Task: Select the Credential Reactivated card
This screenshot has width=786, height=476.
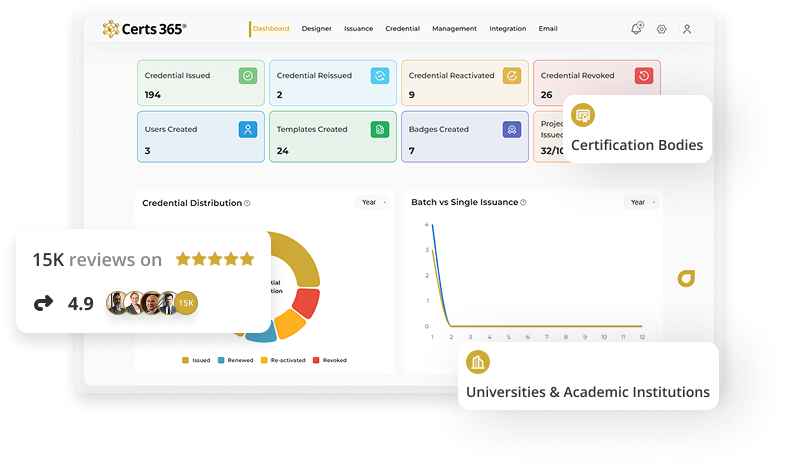Action: 465,83
